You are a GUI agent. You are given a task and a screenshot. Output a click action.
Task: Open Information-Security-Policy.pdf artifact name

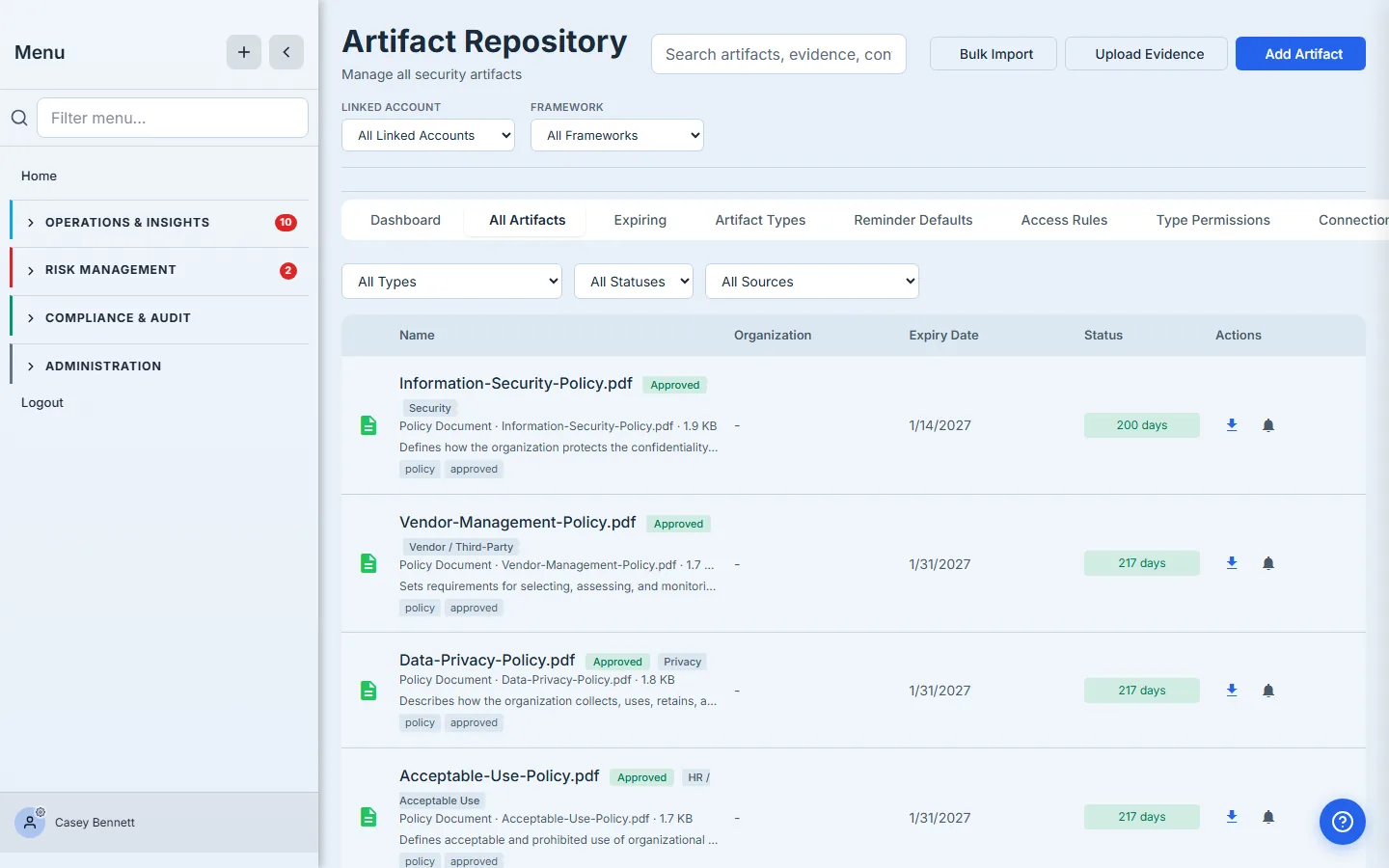point(516,383)
